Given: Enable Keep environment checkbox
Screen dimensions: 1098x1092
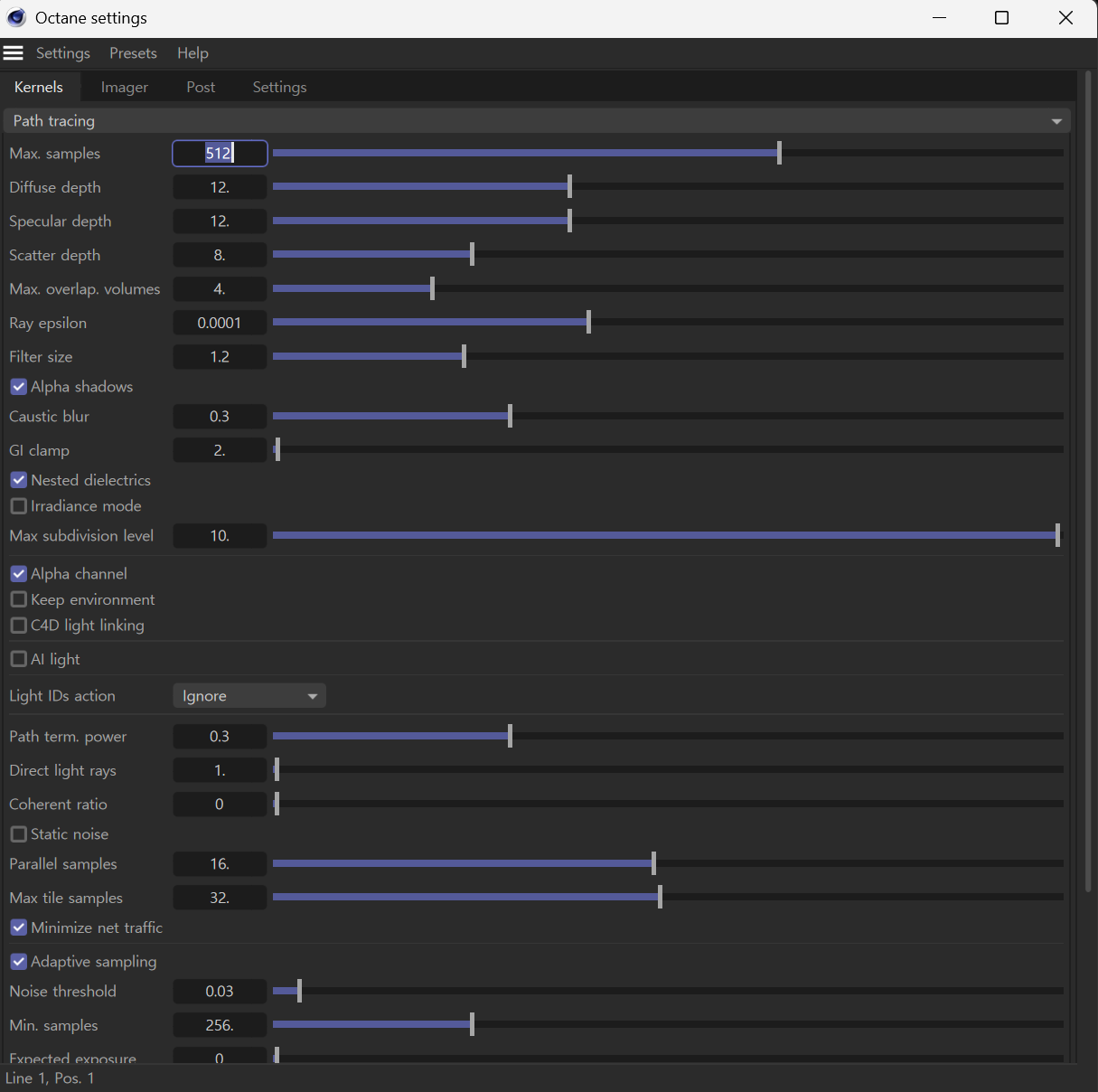Looking at the screenshot, I should [19, 599].
